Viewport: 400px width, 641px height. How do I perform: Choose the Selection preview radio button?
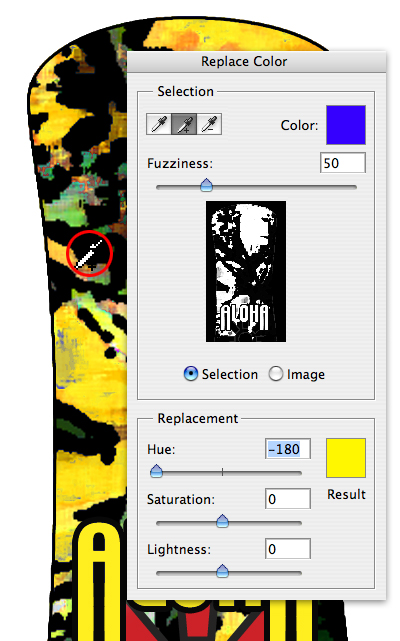pos(191,374)
